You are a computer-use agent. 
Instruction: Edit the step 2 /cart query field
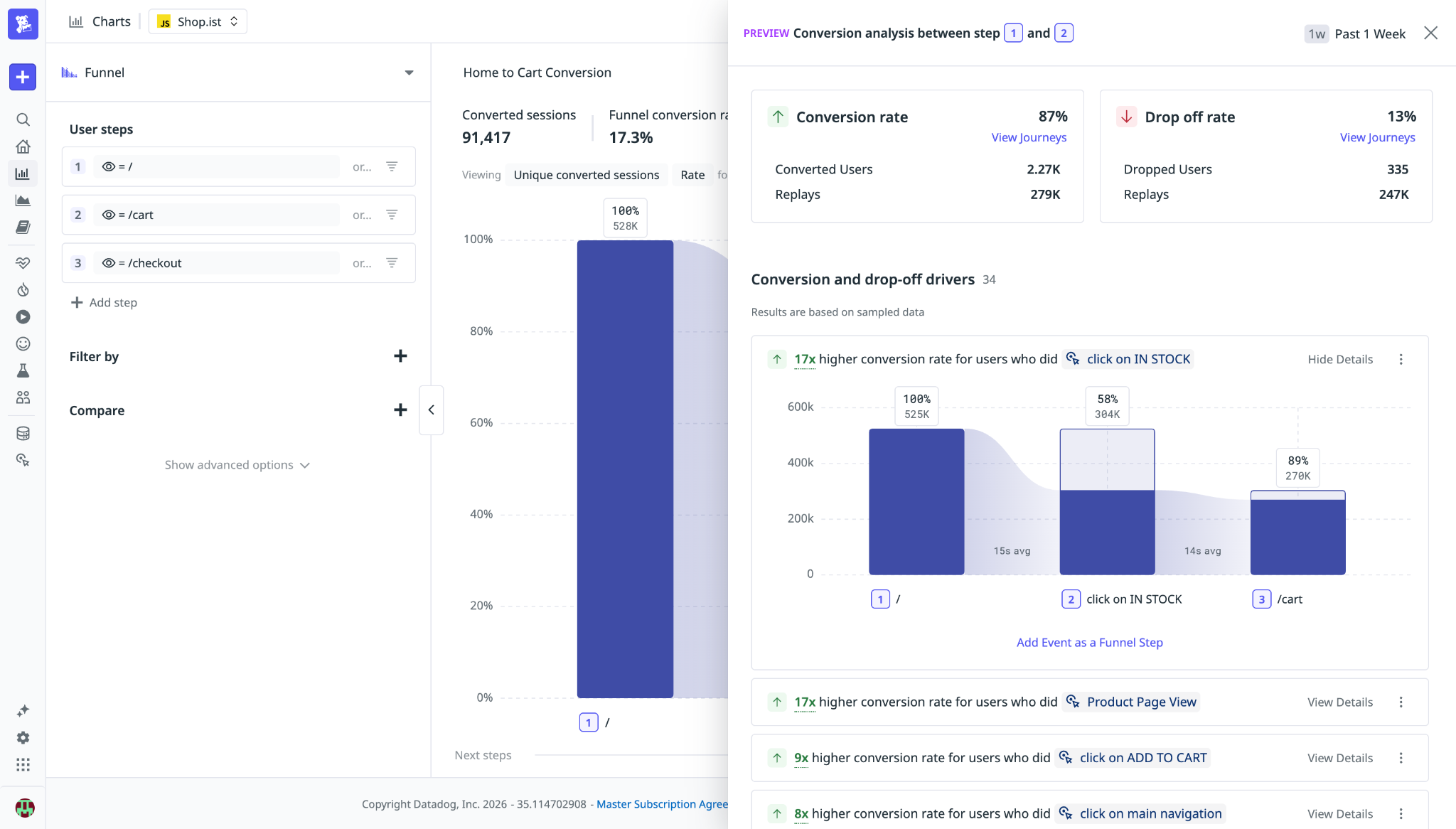217,215
